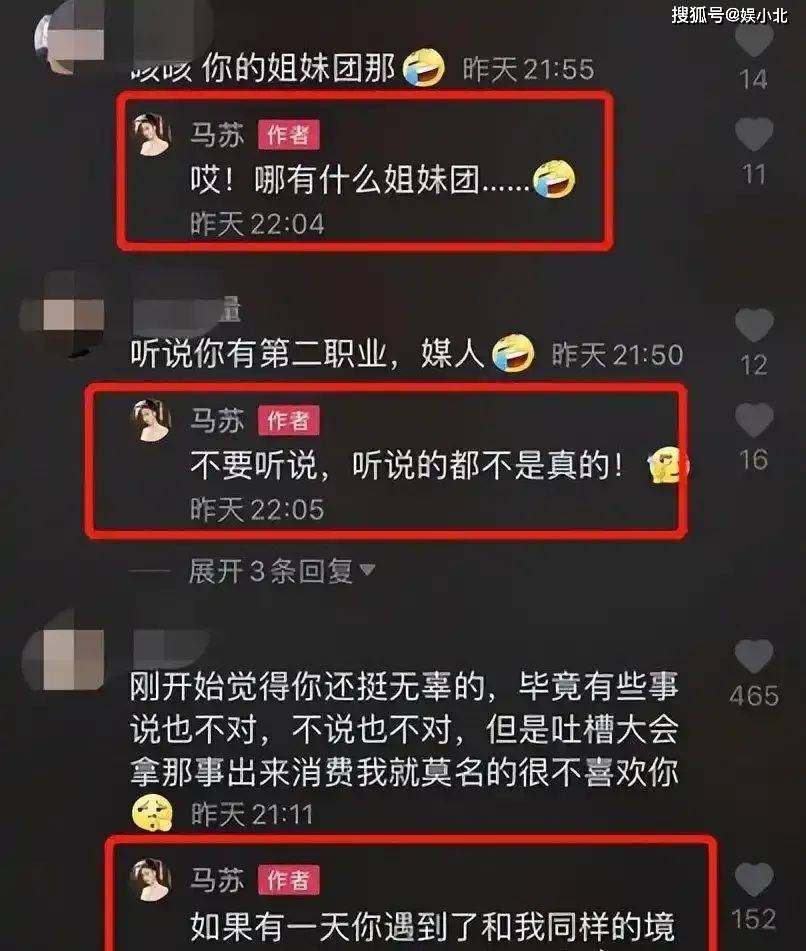Click the 作者 badge in bottom reply
806x951 pixels.
289,879
